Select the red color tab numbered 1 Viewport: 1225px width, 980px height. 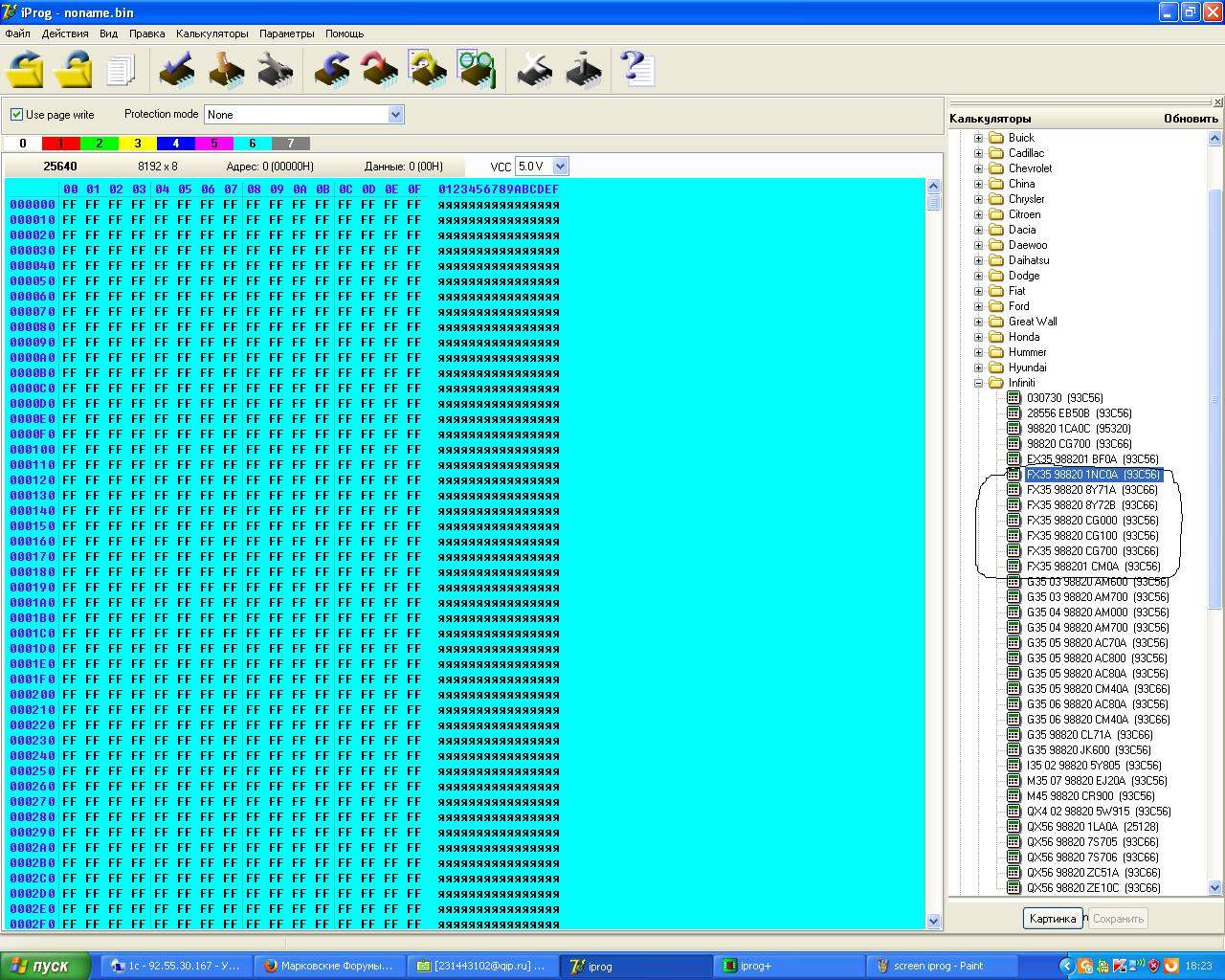tap(60, 144)
